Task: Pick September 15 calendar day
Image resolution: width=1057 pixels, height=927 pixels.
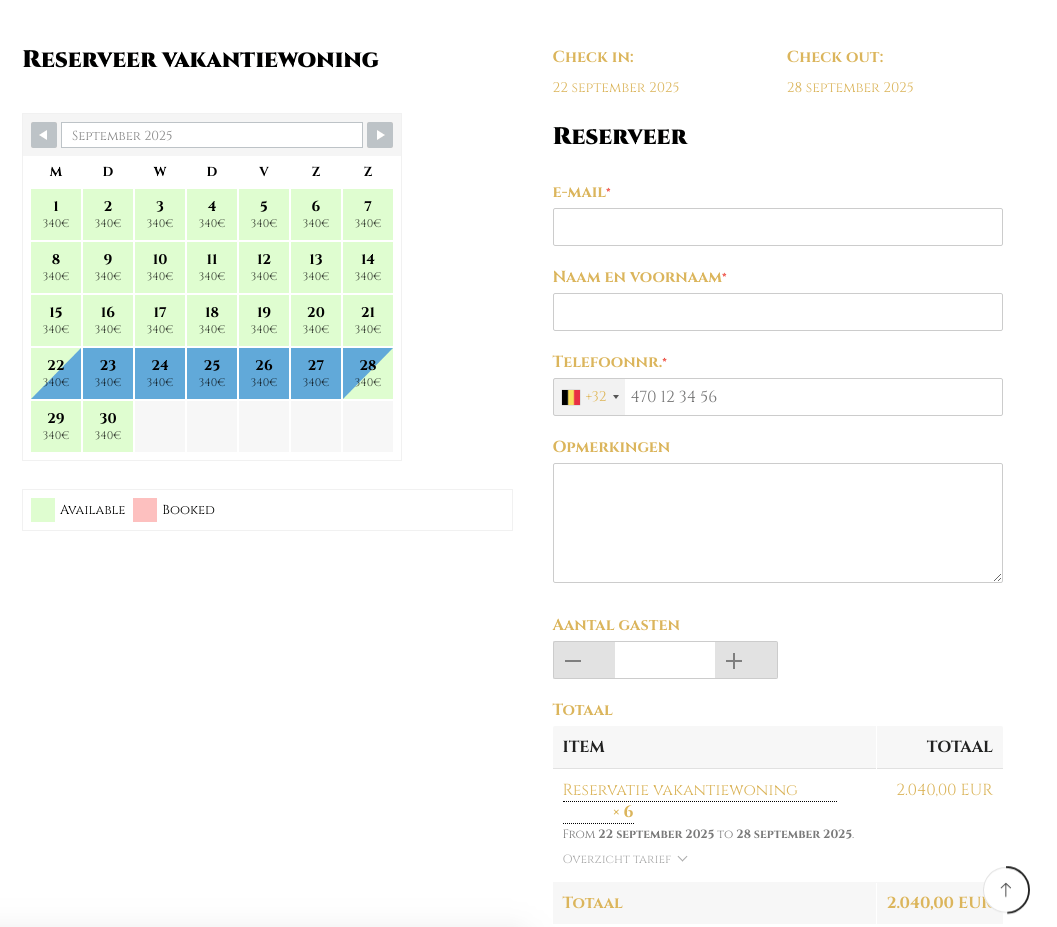Action: (x=56, y=320)
